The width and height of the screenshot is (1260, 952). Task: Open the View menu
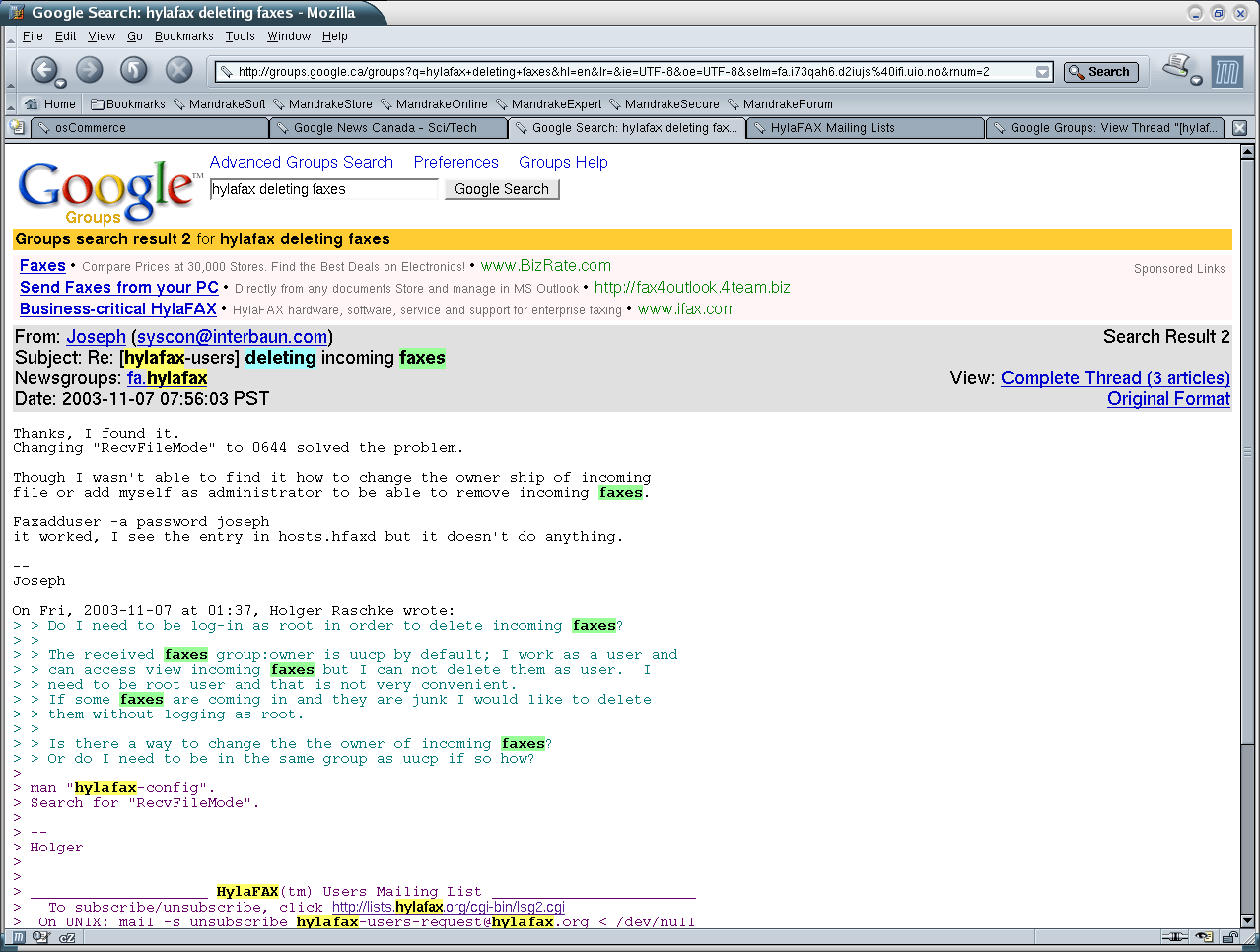[102, 36]
